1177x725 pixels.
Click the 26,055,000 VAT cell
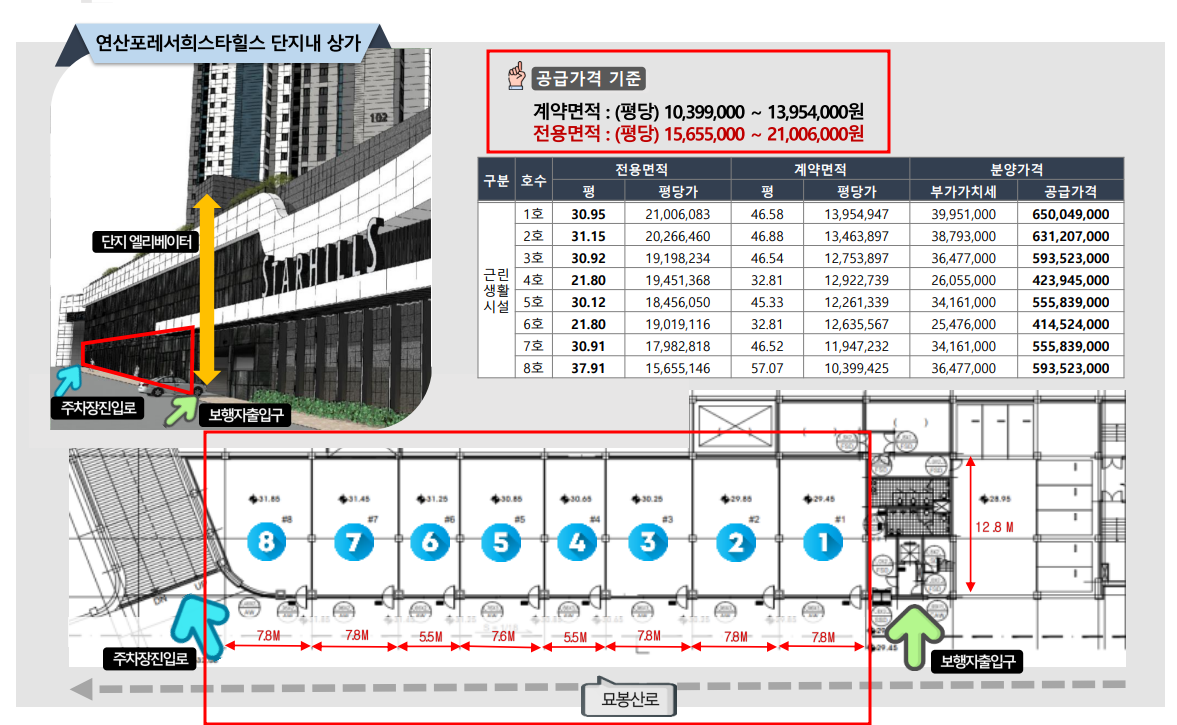pyautogui.click(x=963, y=280)
